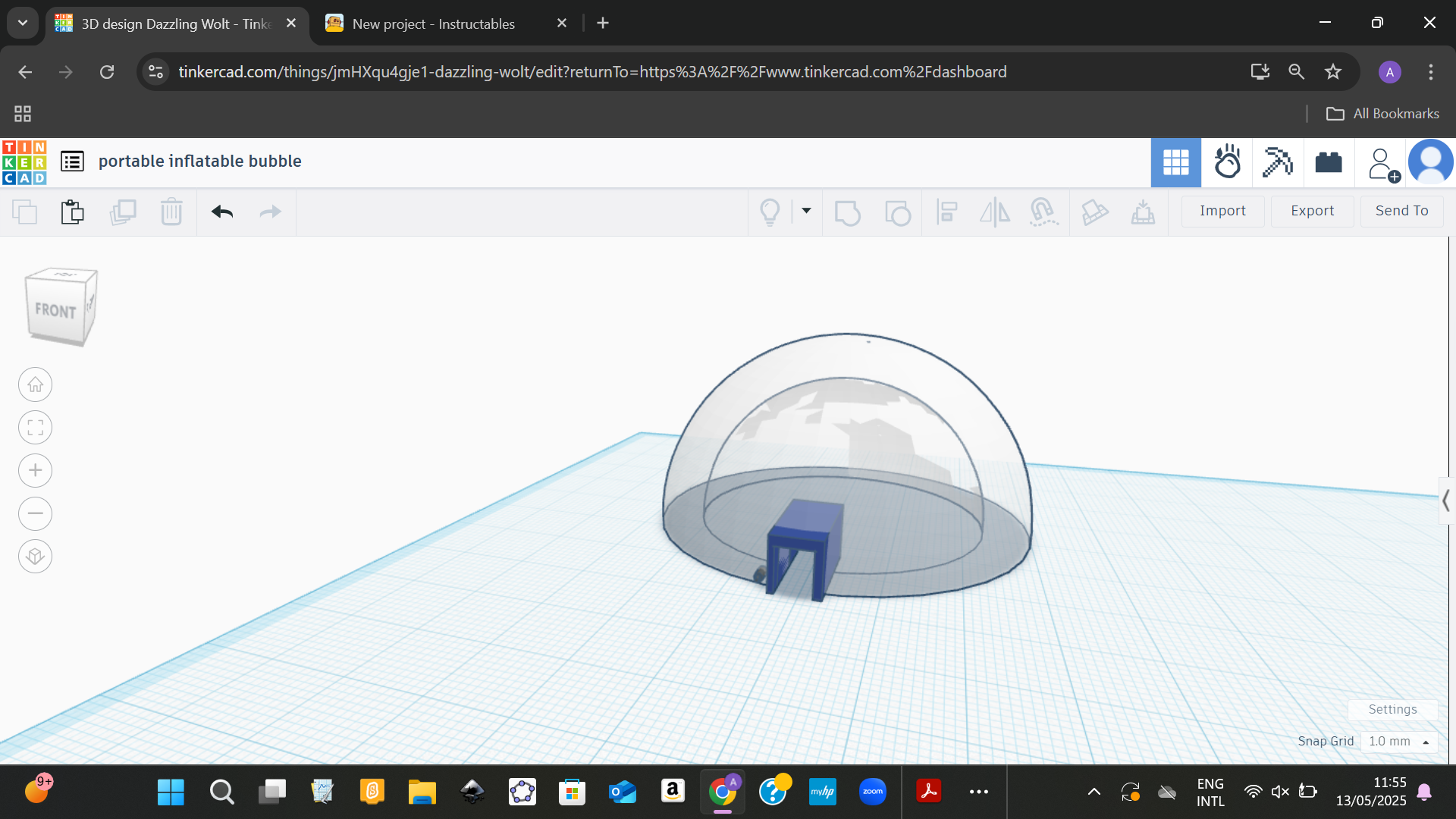Click the Notes tool icon

pyautogui.click(x=1094, y=212)
